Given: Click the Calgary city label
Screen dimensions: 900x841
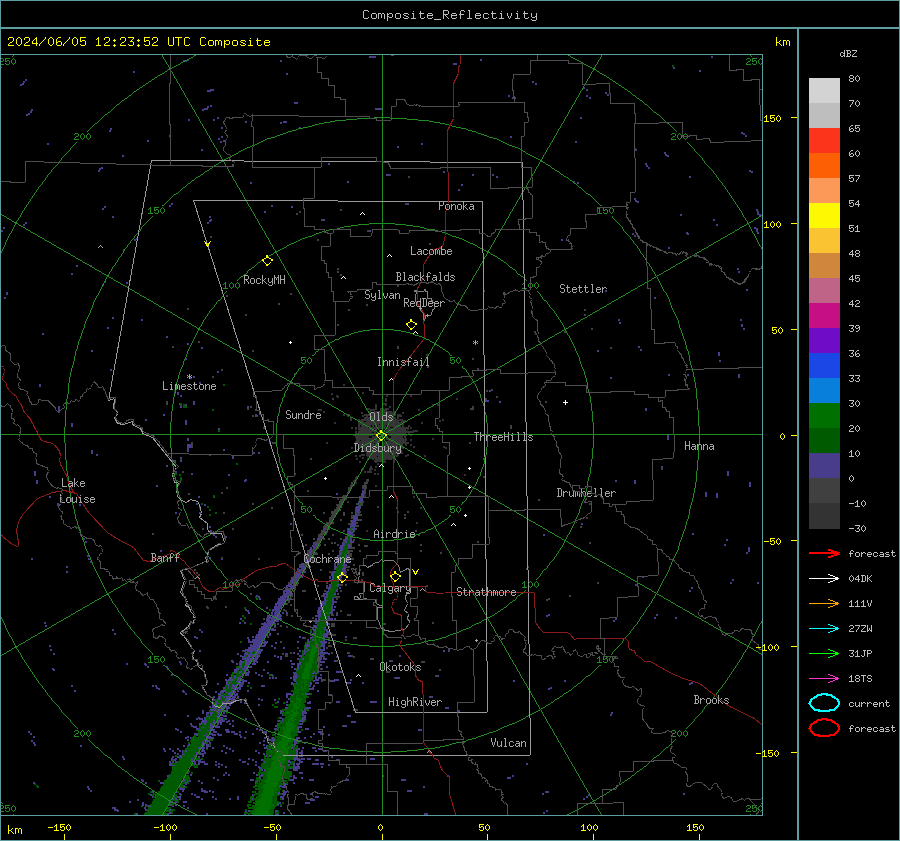Looking at the screenshot, I should click(390, 588).
